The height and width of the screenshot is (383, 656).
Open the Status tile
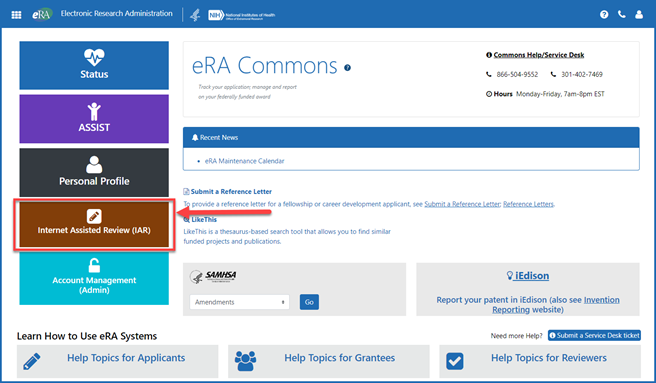[x=94, y=65]
